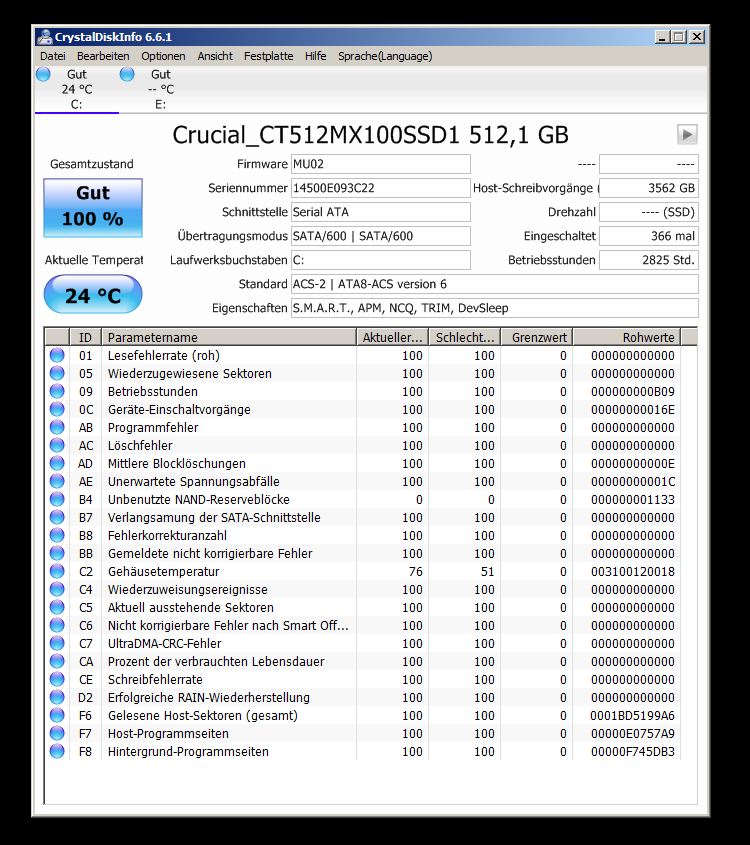Viewport: 750px width, 845px height.
Task: Minimize the CrystalDiskInfo window
Action: click(662, 37)
